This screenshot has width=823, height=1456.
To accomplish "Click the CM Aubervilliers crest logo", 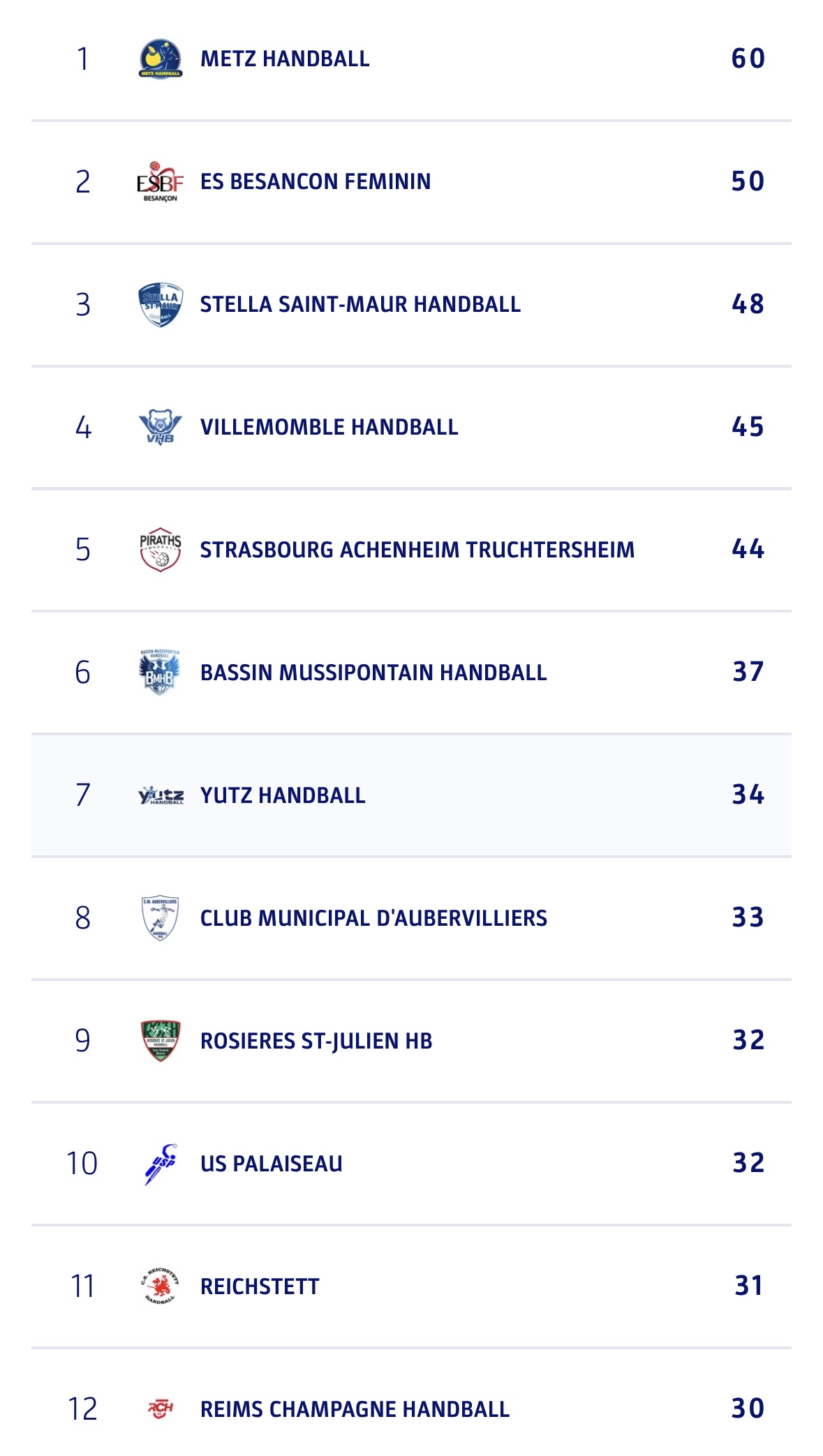I will pos(161,918).
